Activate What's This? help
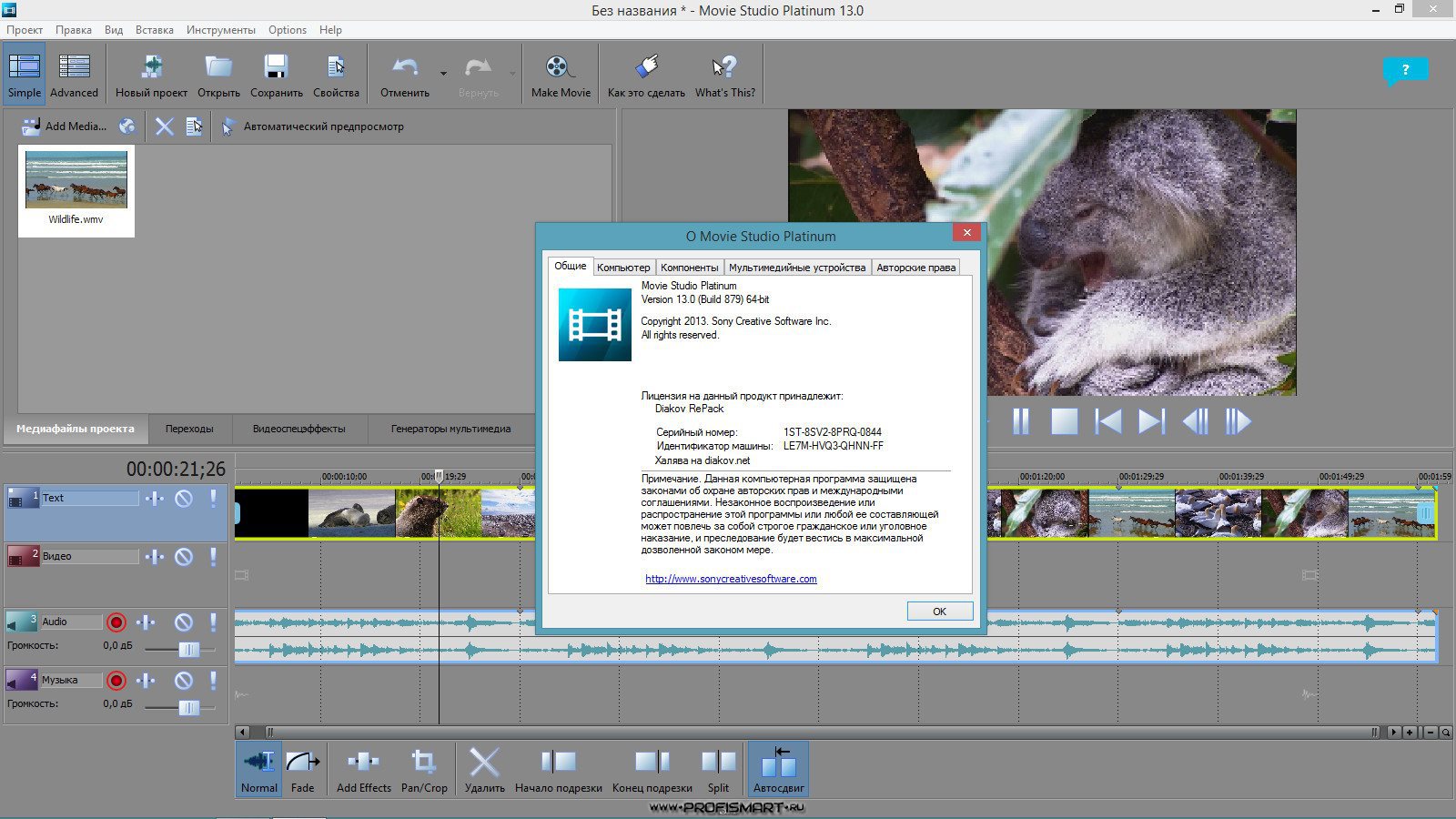 tap(725, 75)
